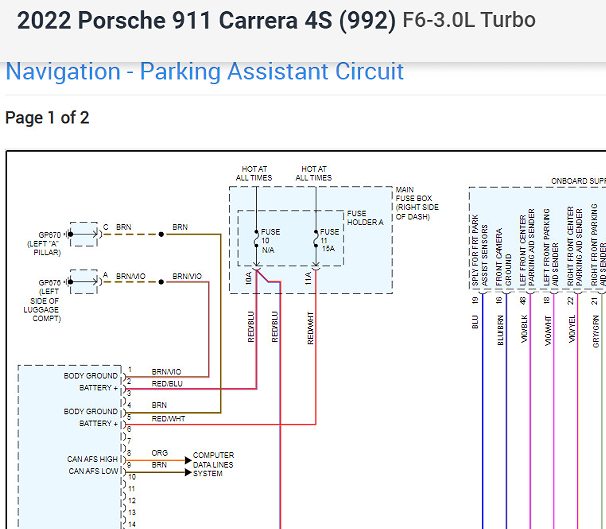This screenshot has width=606, height=529.
Task: Click the GP676 ground connector symbol
Action: tap(84, 281)
